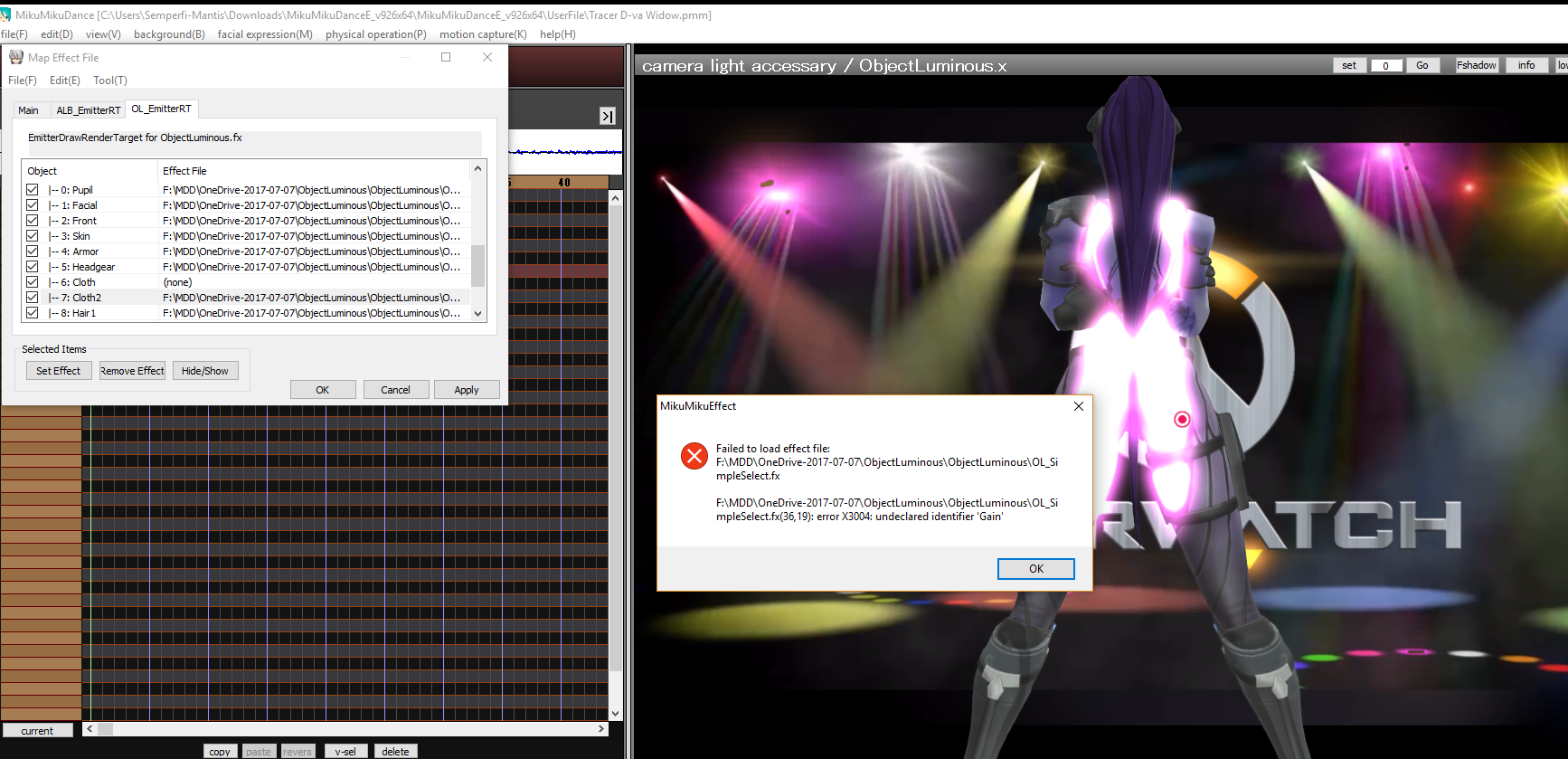Uncheck the 0: Pupil object checkbox
Image resolution: width=1568 pixels, height=759 pixels.
33,190
